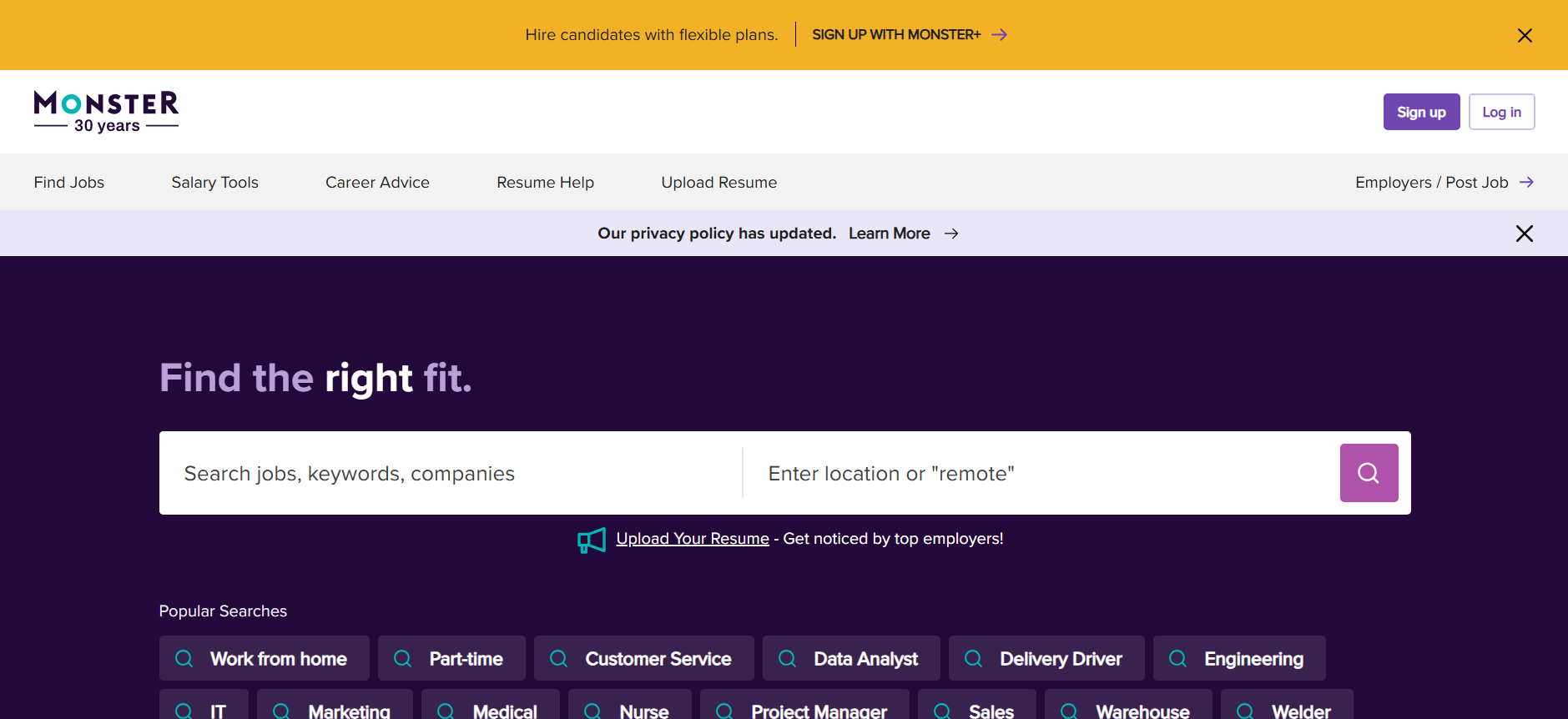Select the Medical popular search chip
Viewport: 1568px width, 719px height.
point(491,705)
